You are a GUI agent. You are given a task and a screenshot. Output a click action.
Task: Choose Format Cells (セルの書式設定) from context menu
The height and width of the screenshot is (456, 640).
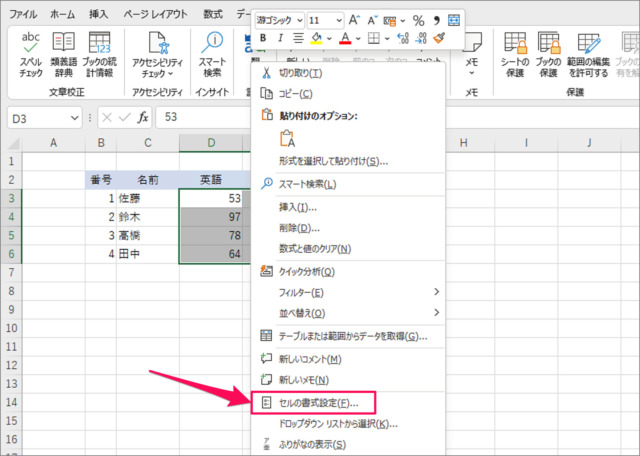[x=317, y=403]
